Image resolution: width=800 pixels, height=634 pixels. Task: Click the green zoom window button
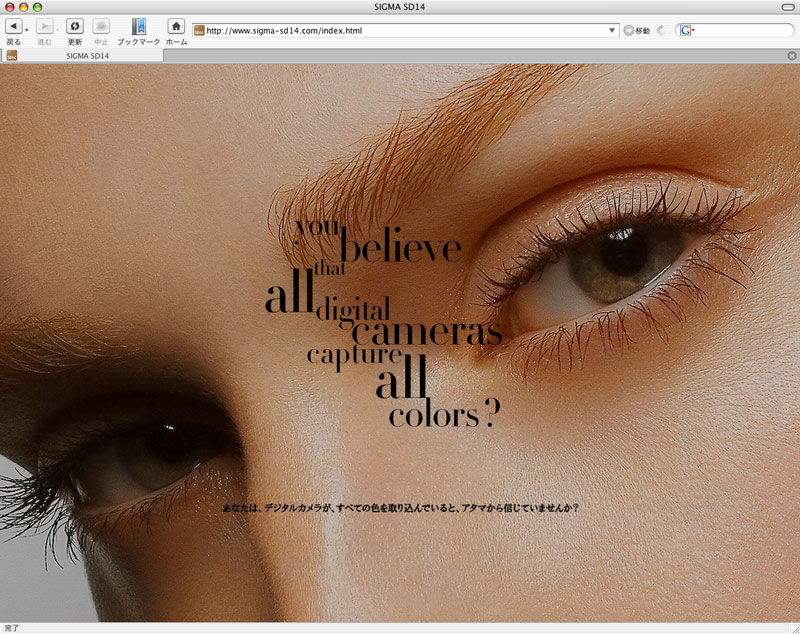pos(37,7)
